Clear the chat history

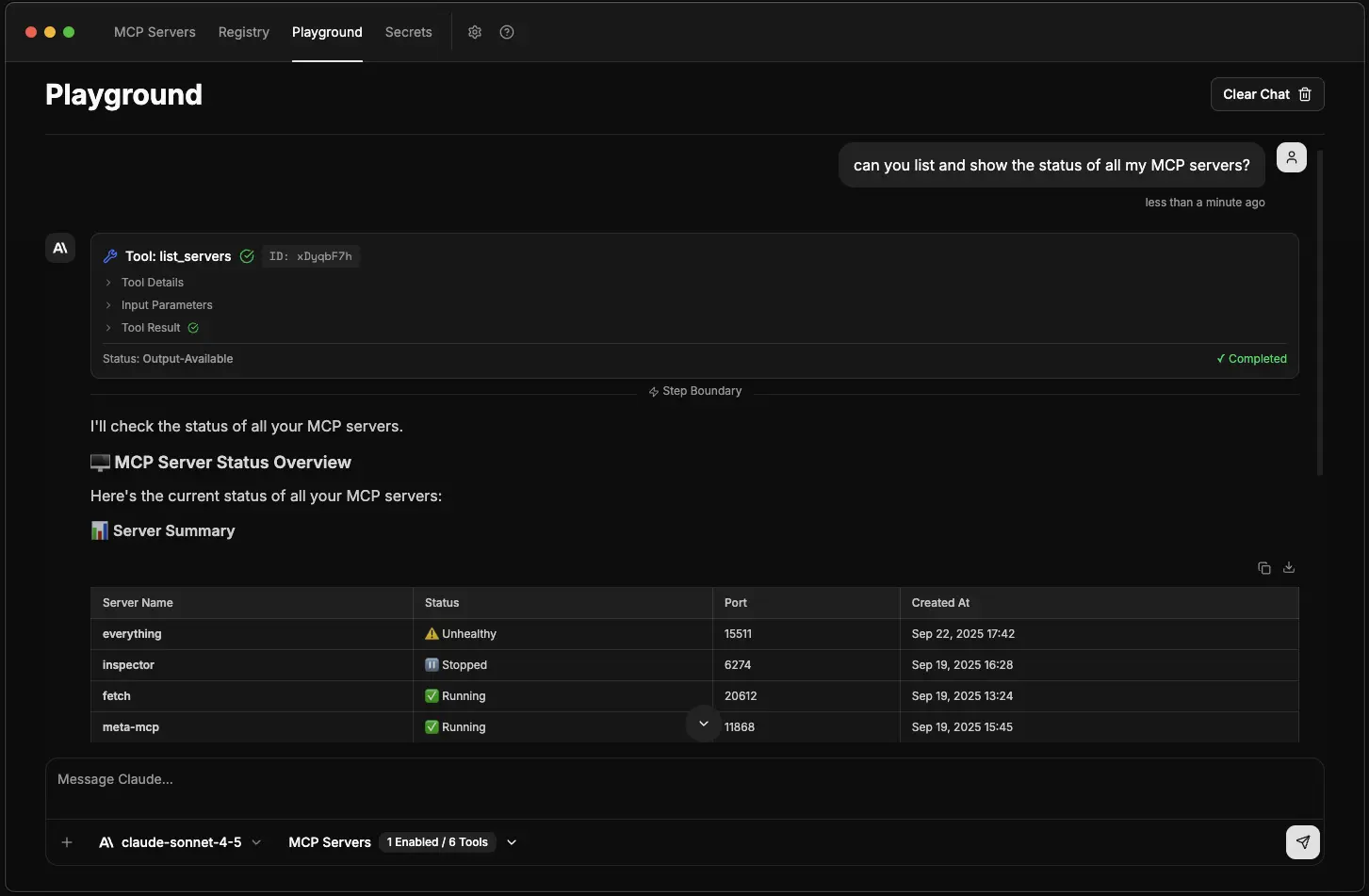coord(1266,93)
